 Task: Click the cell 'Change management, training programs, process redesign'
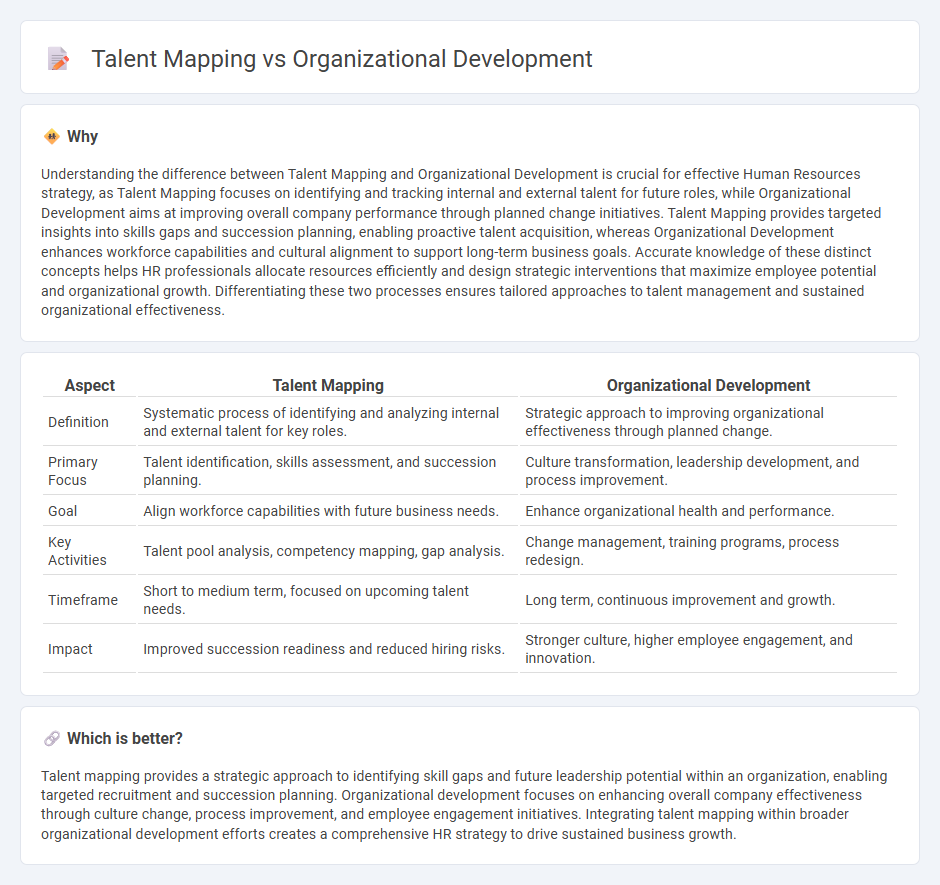(708, 551)
